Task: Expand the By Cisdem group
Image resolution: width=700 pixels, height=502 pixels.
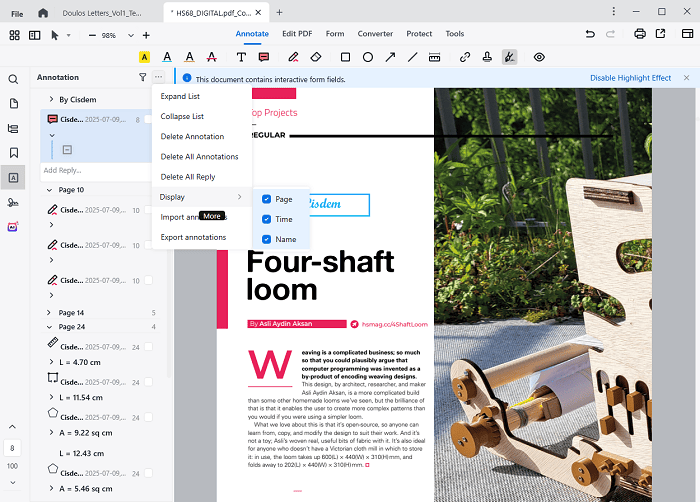Action: coord(51,100)
